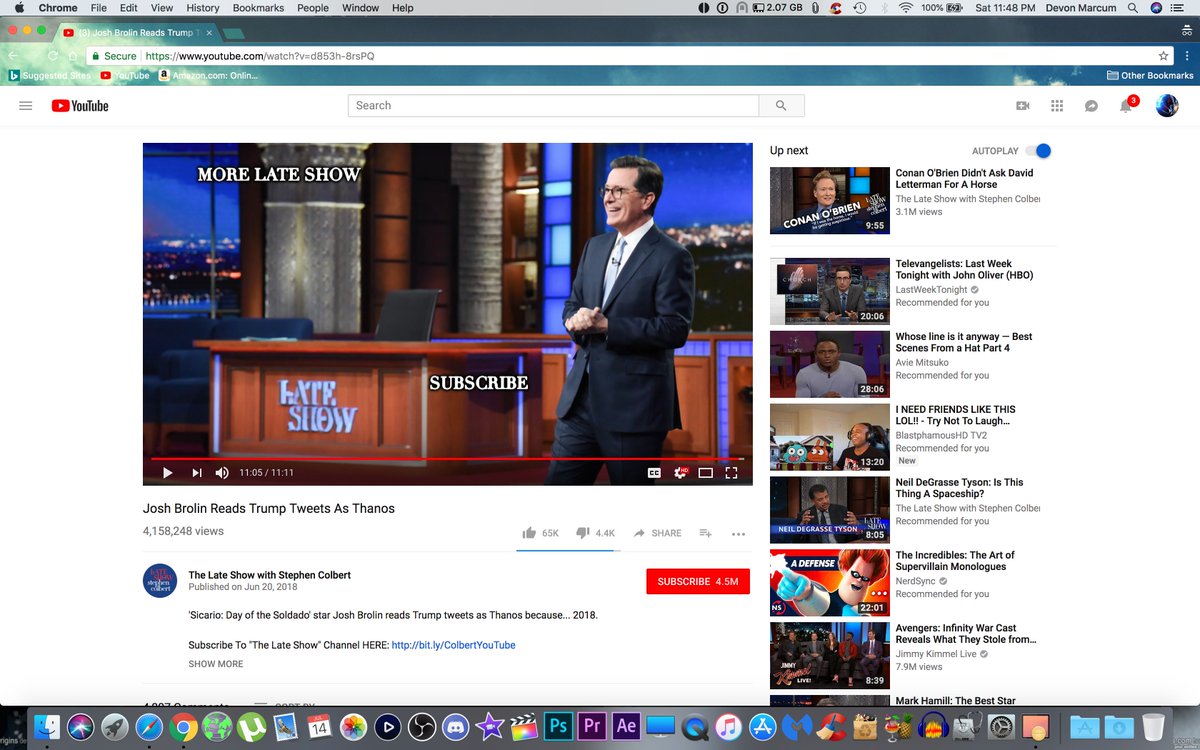Open Final Cut Pro from the dock
This screenshot has width=1200, height=750.
[523, 726]
